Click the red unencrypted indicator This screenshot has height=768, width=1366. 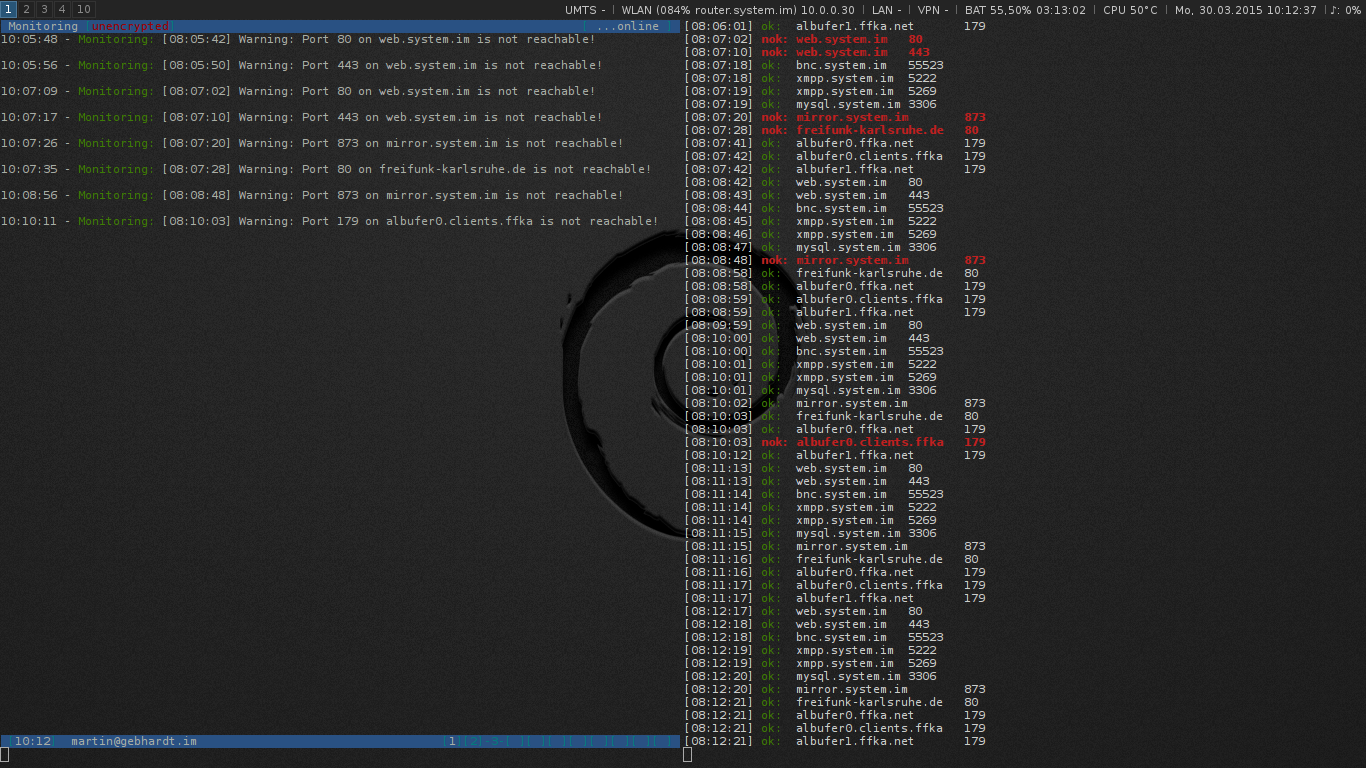pos(130,26)
